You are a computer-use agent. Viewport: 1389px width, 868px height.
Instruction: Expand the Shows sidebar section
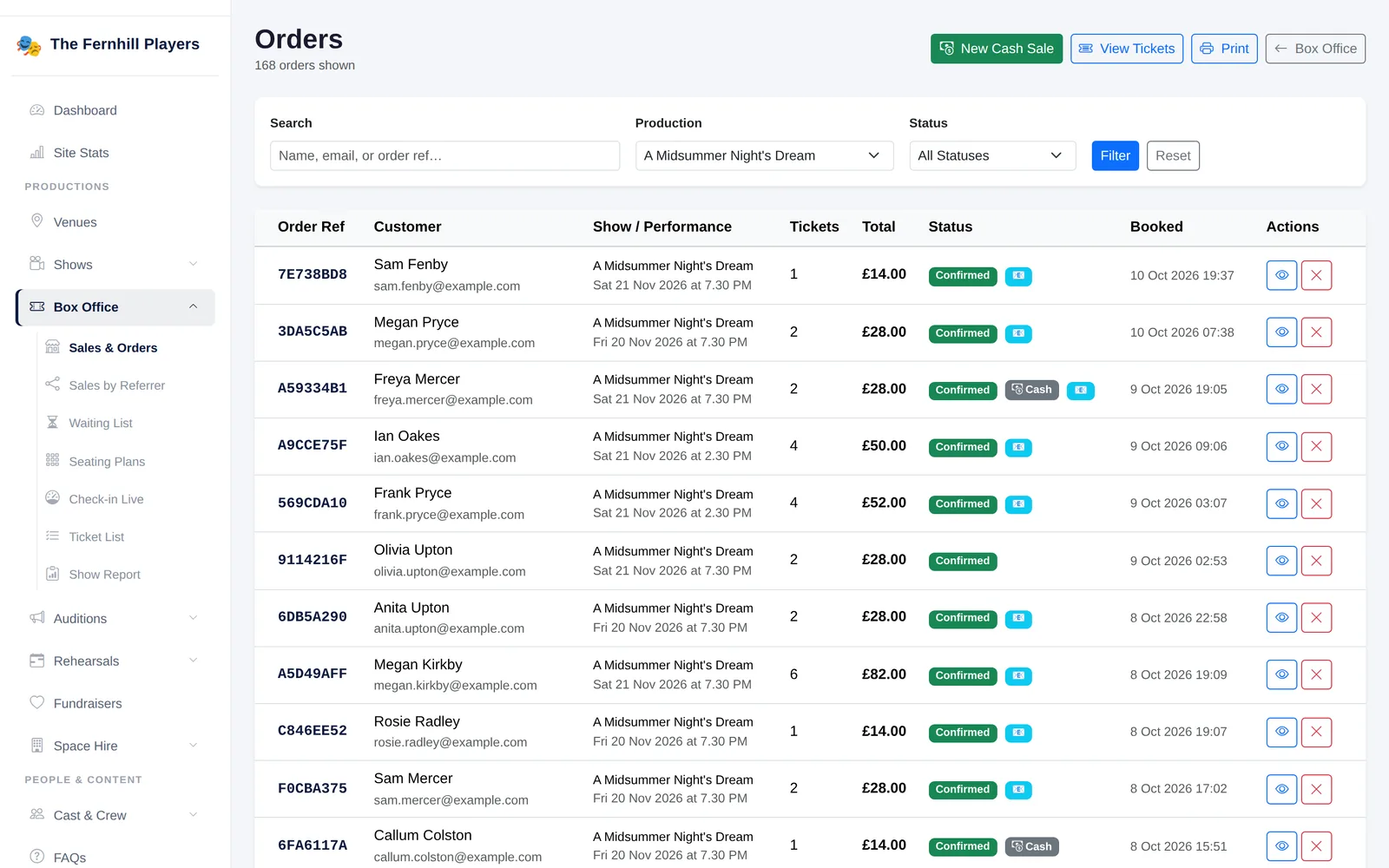coord(115,265)
